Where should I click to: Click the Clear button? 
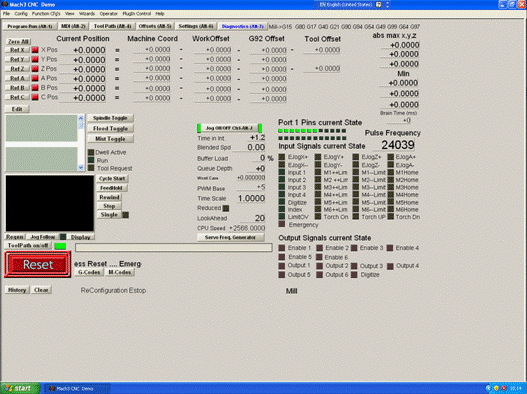coord(41,290)
